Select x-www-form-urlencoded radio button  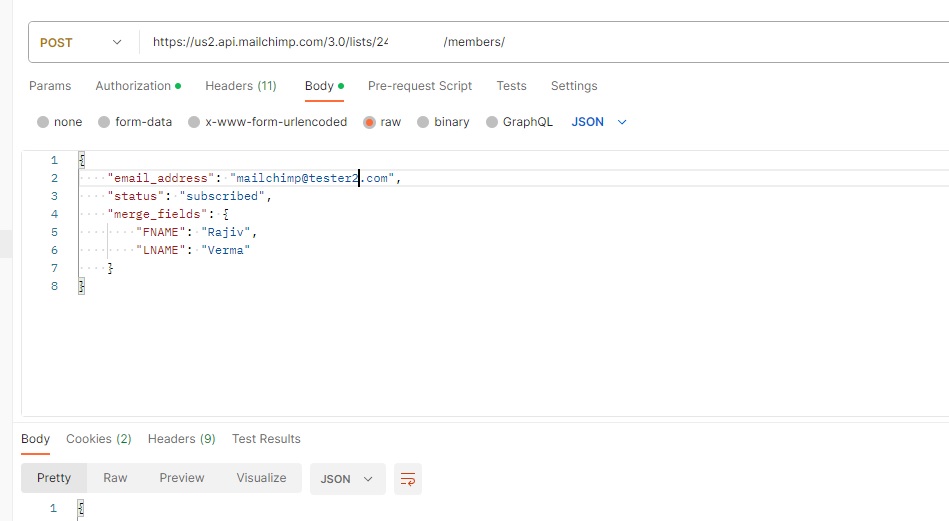(194, 122)
